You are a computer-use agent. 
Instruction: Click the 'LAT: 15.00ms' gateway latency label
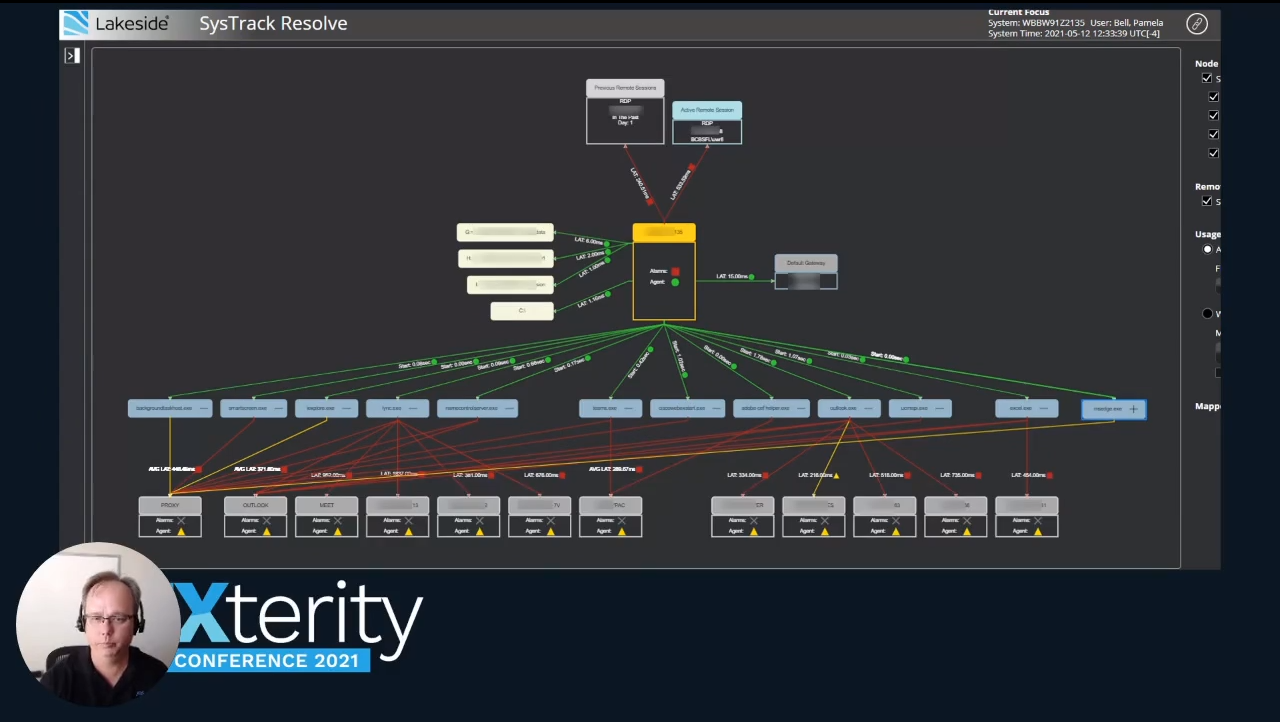[x=731, y=276]
